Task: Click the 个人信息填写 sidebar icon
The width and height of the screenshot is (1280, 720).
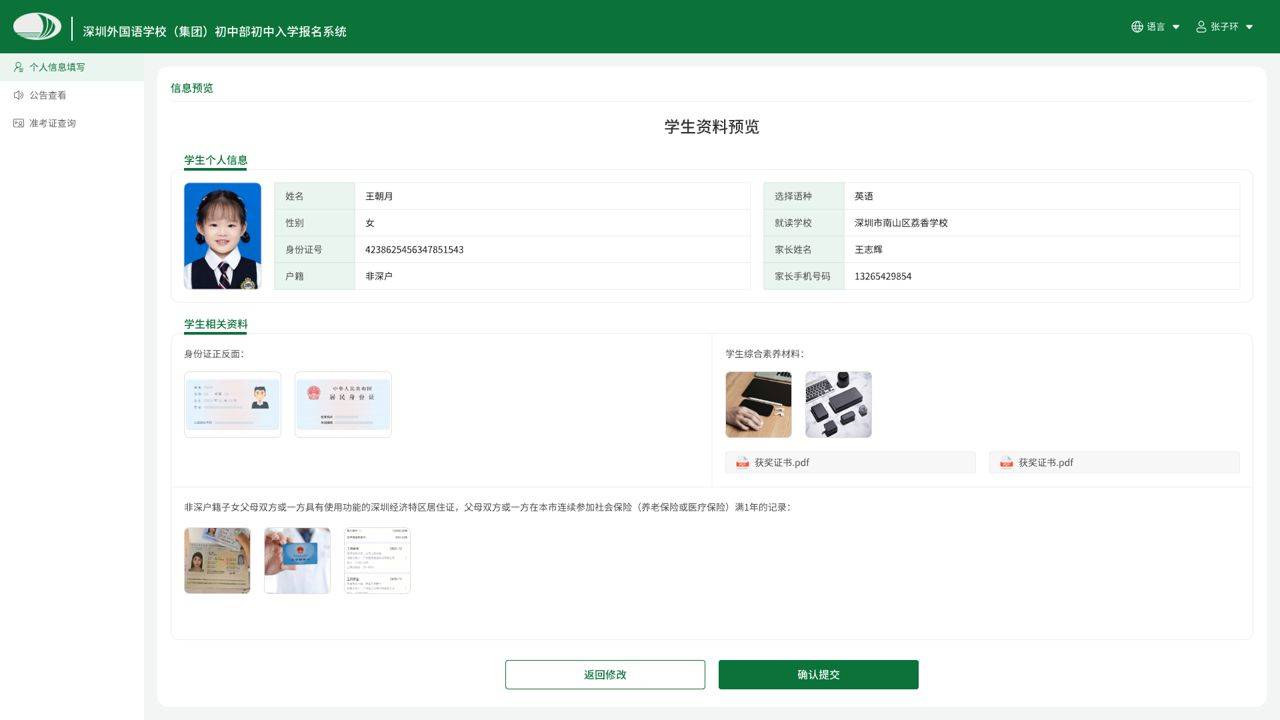Action: click(x=18, y=67)
